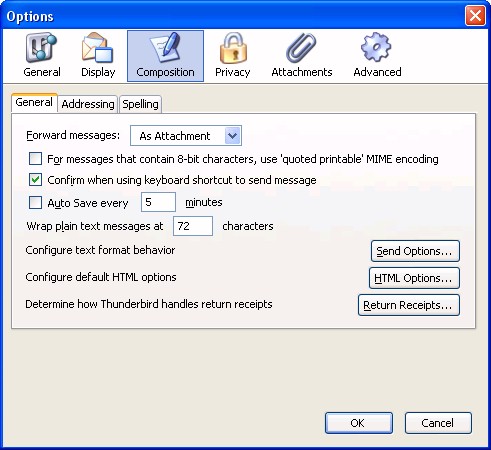Screen dimensions: 491x450
Task: Uncheck Confirm when using keyboard shortcut
Action: coord(35,180)
